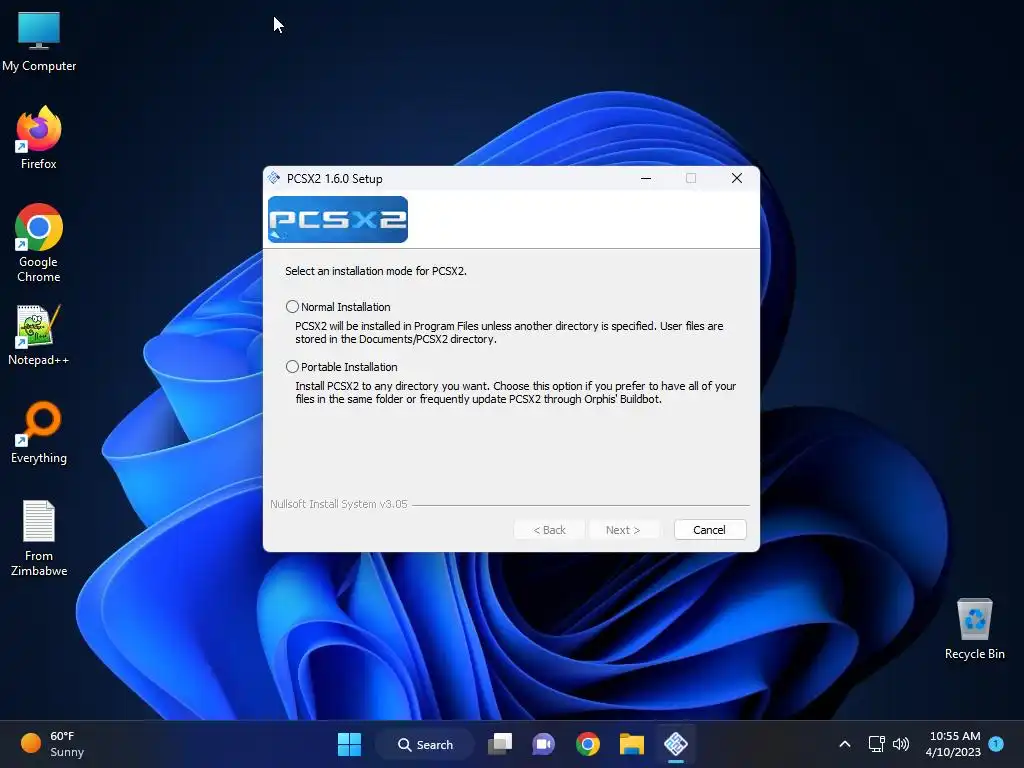Open the My Computer desktop icon
The image size is (1024, 768).
pos(39,42)
